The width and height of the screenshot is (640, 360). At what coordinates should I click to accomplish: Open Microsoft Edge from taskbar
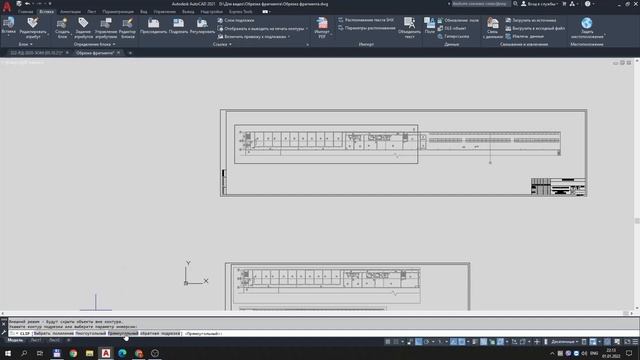pyautogui.click(x=122, y=353)
